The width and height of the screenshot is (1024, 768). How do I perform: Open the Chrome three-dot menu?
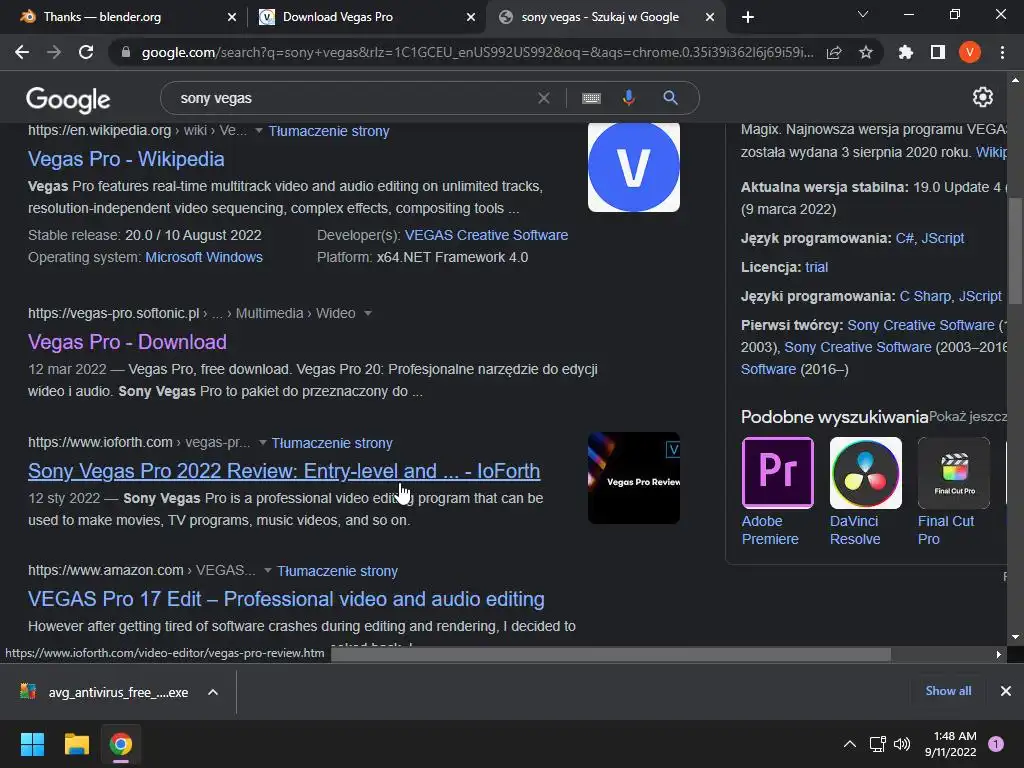click(1002, 52)
